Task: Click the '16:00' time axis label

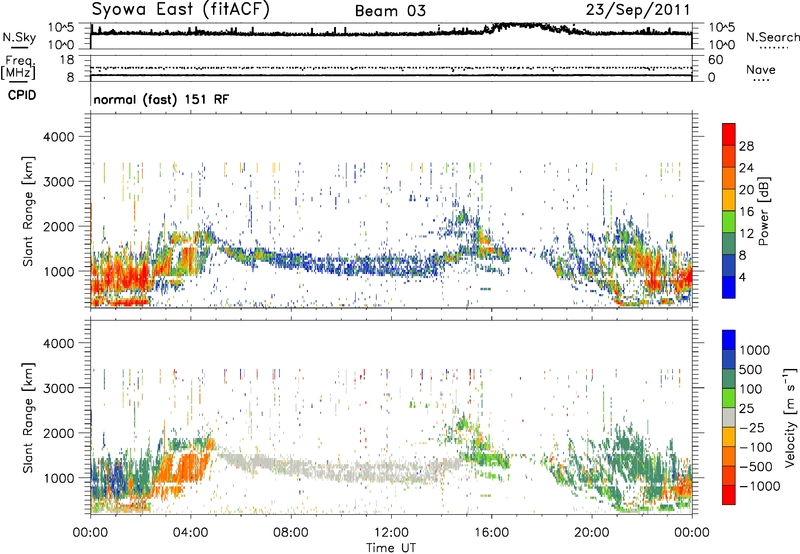Action: 491,533
